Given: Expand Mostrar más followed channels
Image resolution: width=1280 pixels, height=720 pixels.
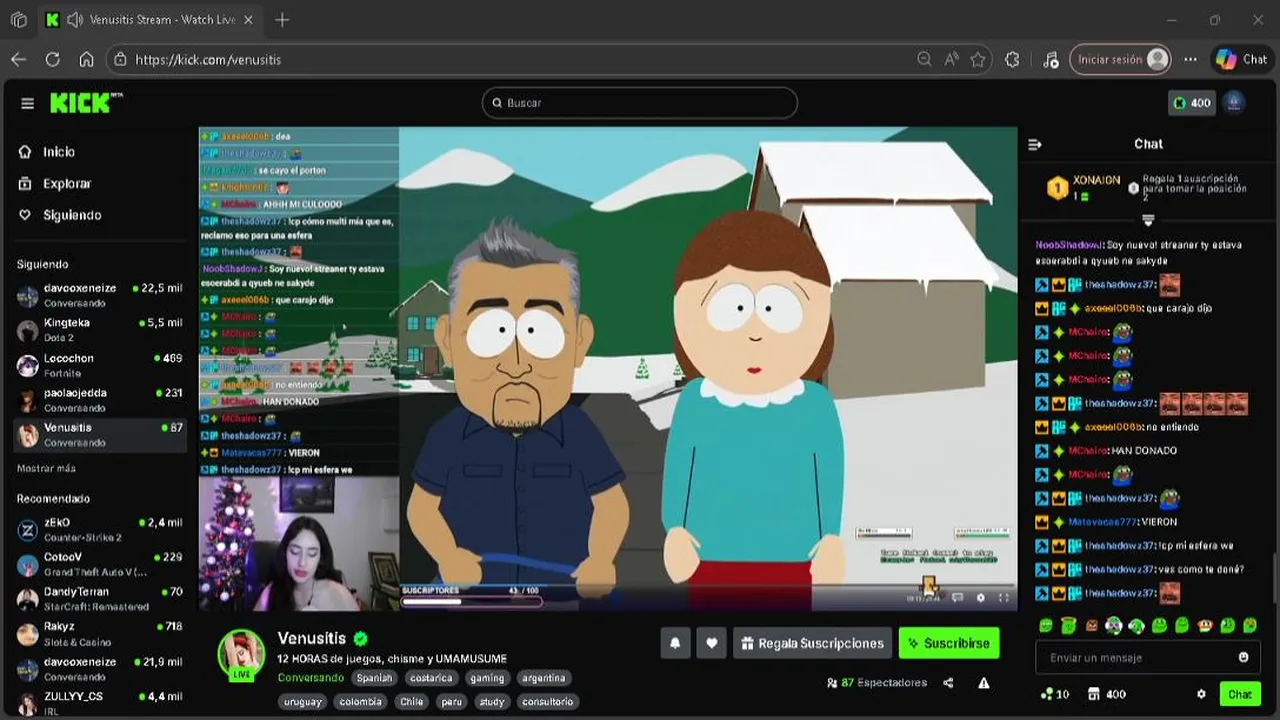Looking at the screenshot, I should 46,468.
